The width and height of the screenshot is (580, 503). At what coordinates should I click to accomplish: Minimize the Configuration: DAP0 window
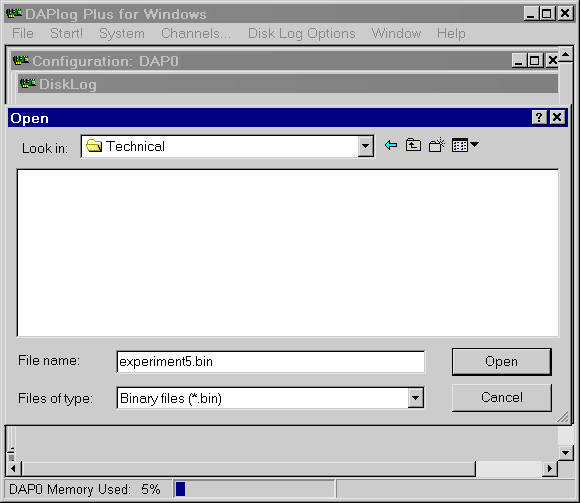click(519, 60)
